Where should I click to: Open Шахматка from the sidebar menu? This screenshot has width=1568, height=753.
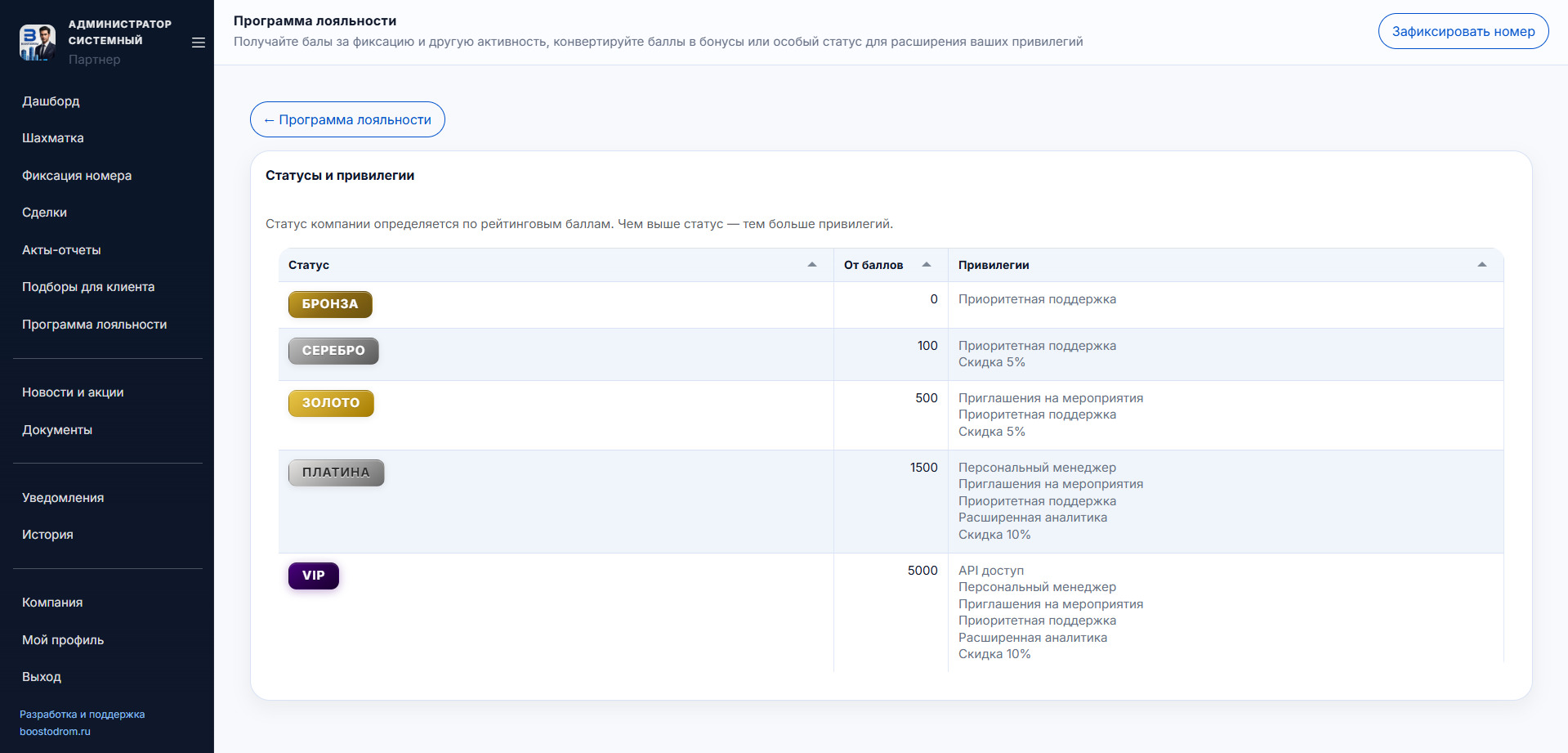(x=53, y=138)
